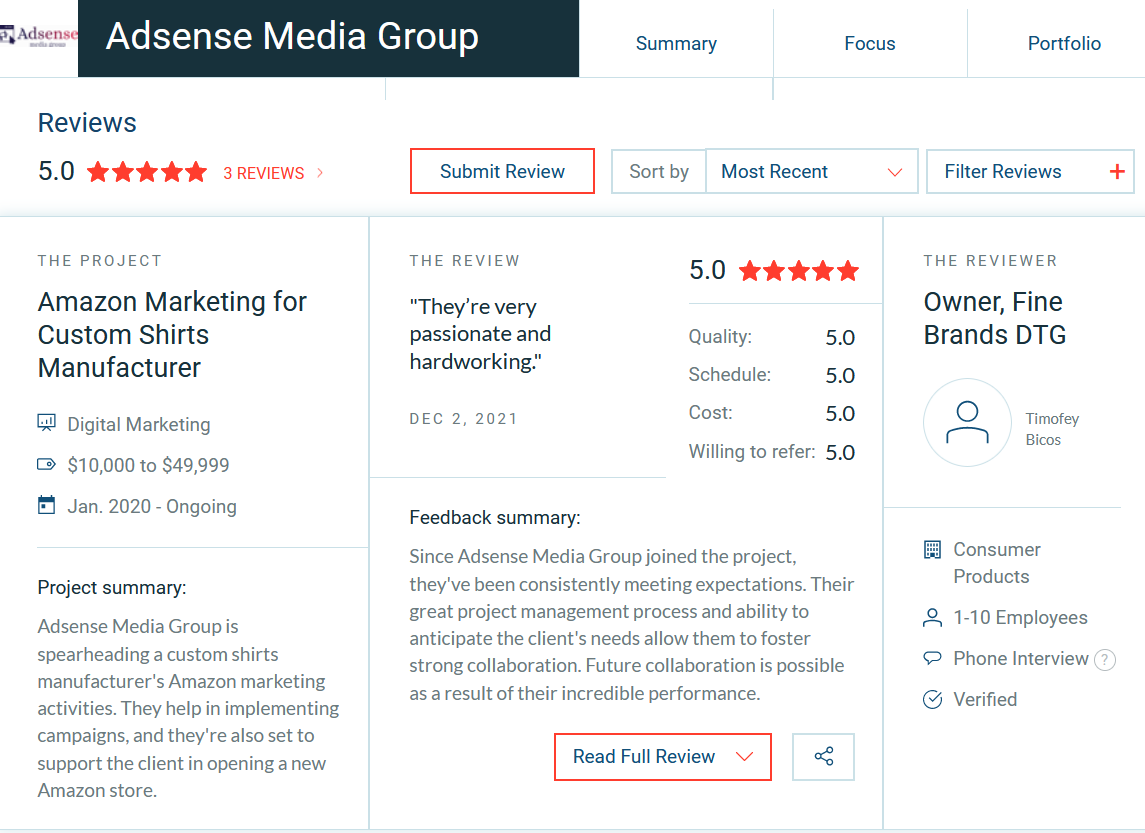
Task: Switch to the Focus tab
Action: (870, 43)
